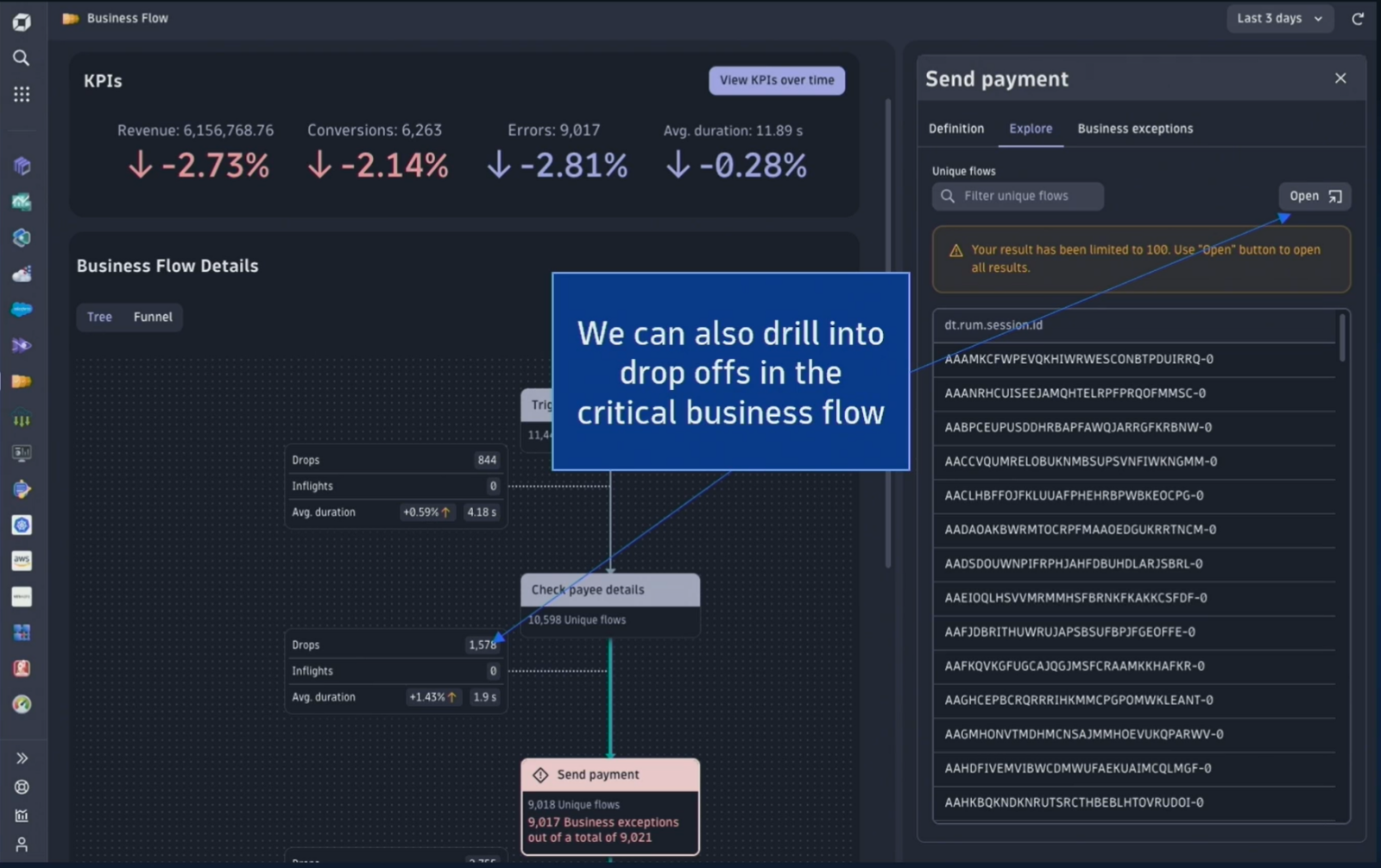Click the magnifying glass search icon

pos(22,58)
